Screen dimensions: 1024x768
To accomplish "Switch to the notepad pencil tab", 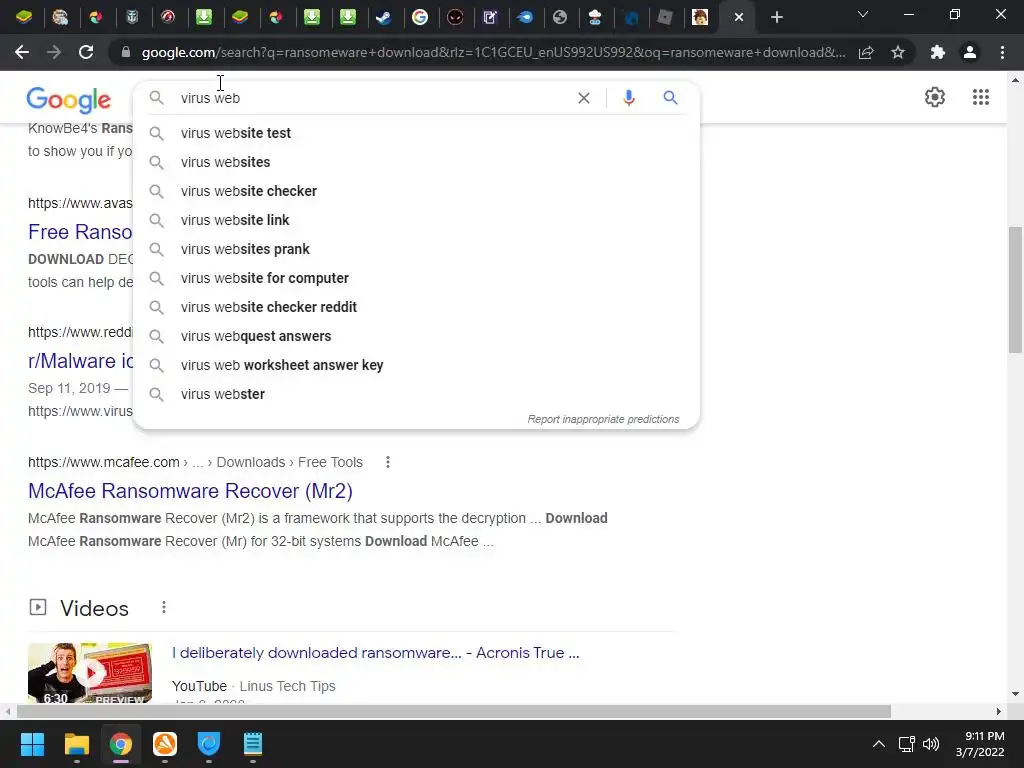I will point(490,17).
